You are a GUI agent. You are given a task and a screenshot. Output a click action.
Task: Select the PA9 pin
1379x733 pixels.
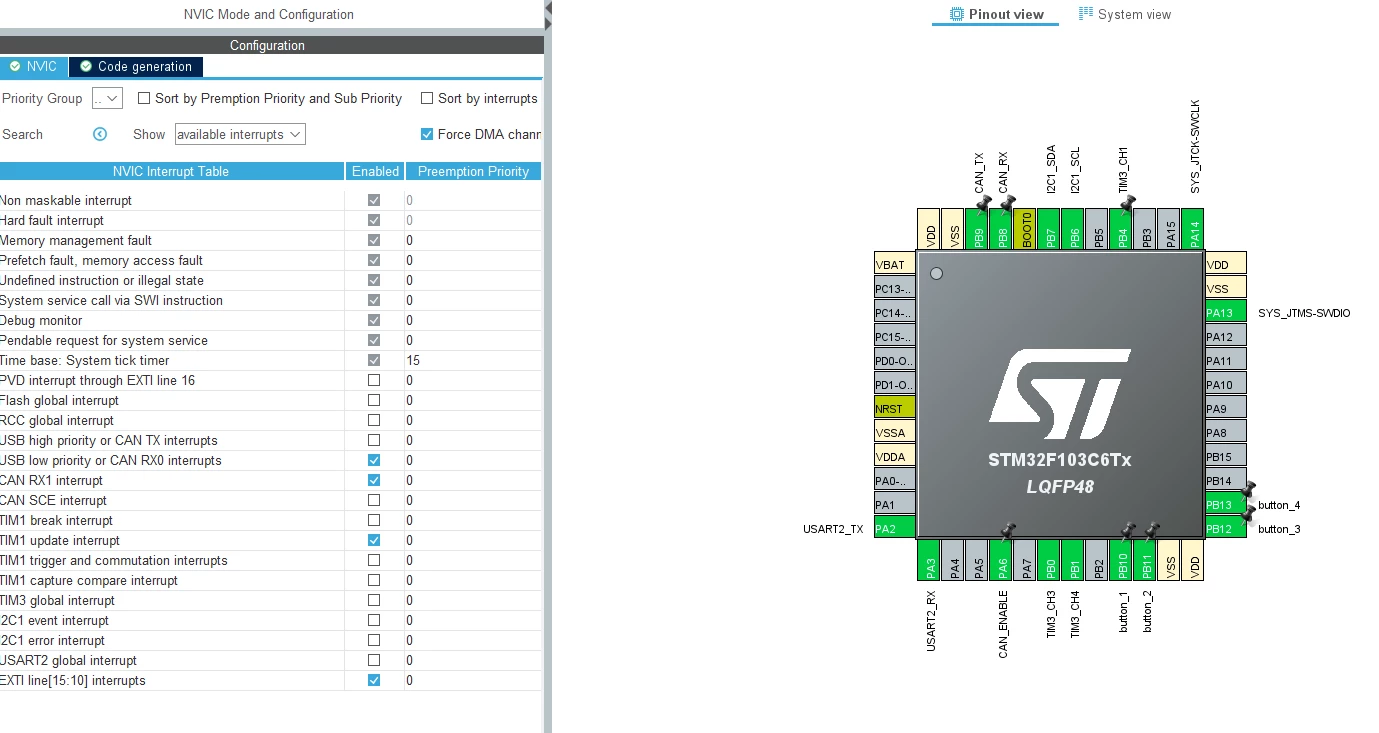(1225, 409)
